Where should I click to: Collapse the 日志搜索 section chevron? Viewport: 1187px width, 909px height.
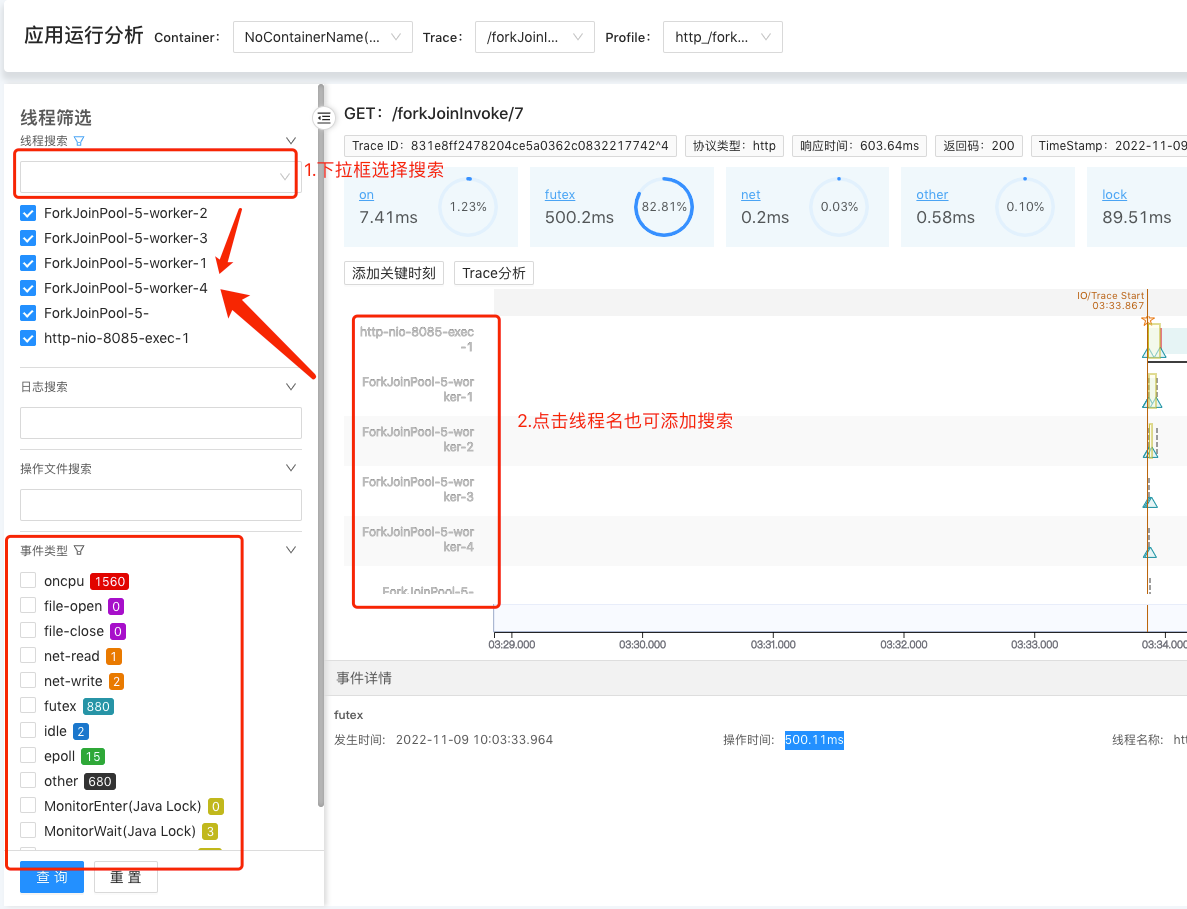click(x=291, y=387)
